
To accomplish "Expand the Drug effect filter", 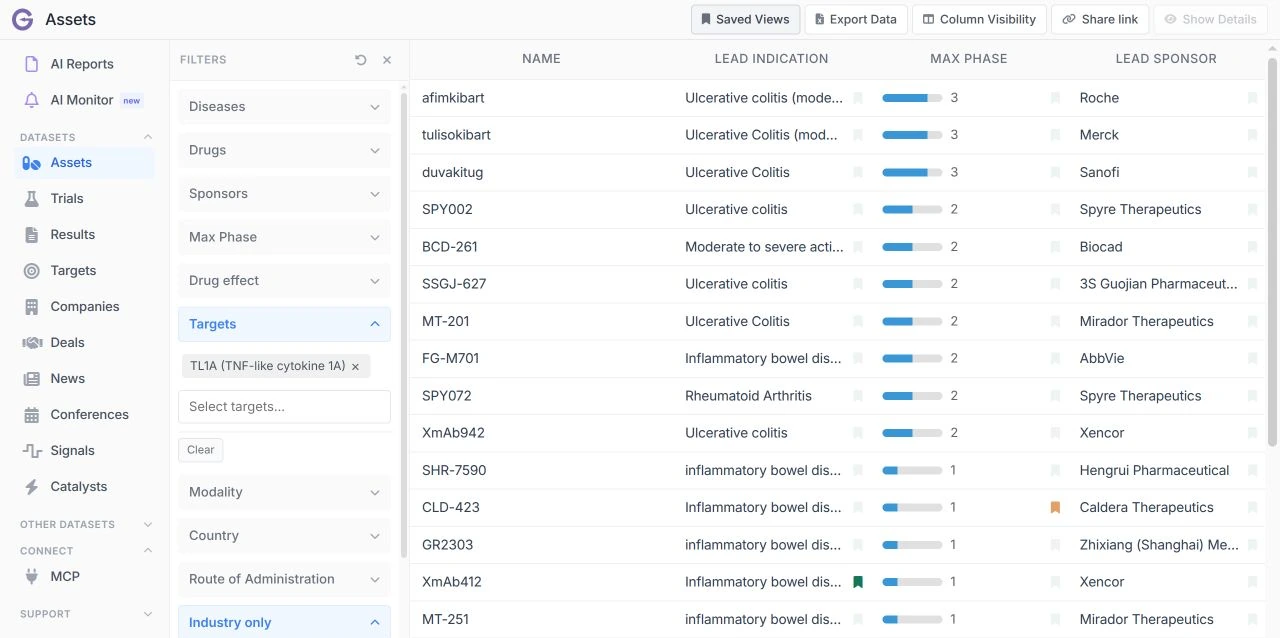I will pos(284,281).
